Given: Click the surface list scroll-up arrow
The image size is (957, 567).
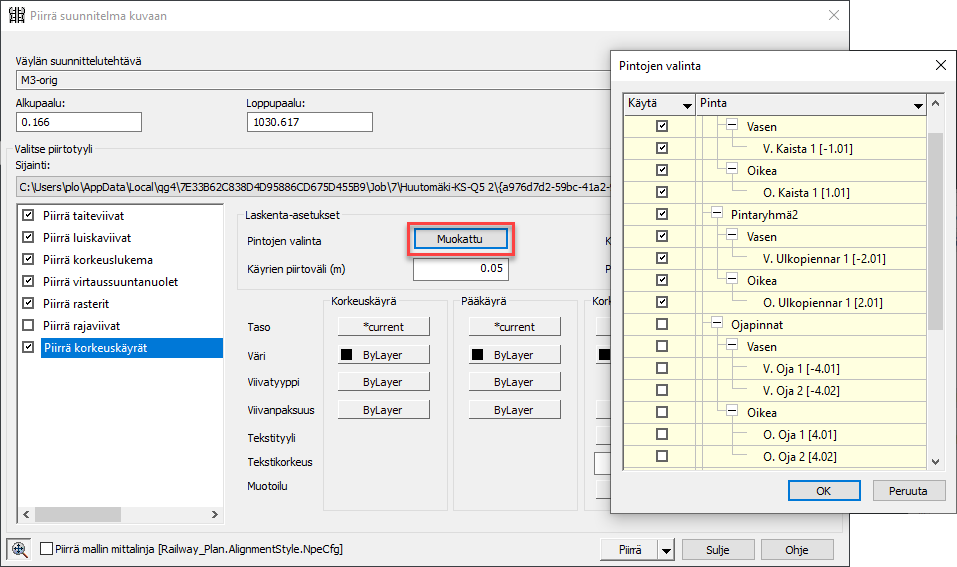Looking at the screenshot, I should pyautogui.click(x=935, y=103).
